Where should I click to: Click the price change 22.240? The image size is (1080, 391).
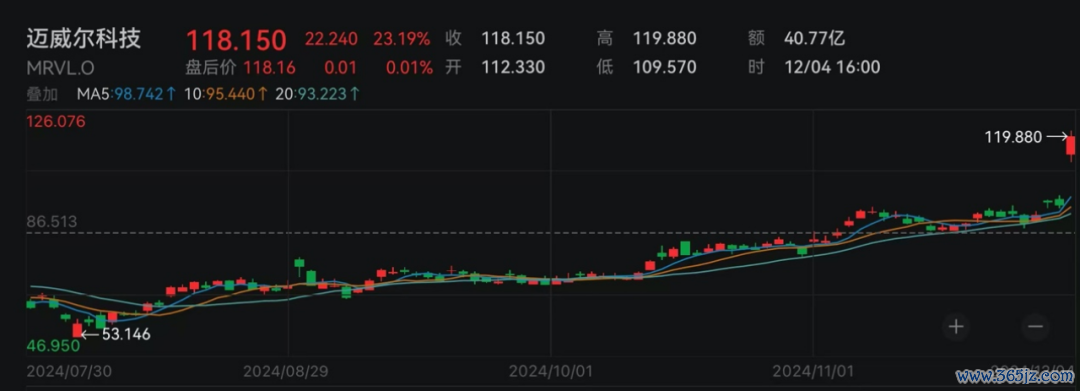331,39
